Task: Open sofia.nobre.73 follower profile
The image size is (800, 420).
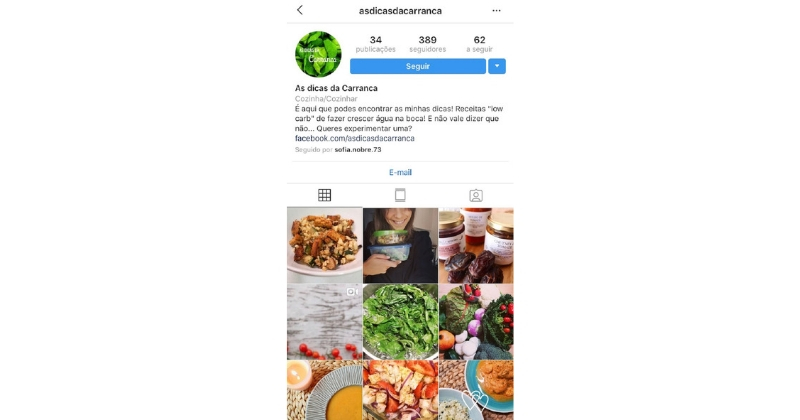Action: click(358, 150)
